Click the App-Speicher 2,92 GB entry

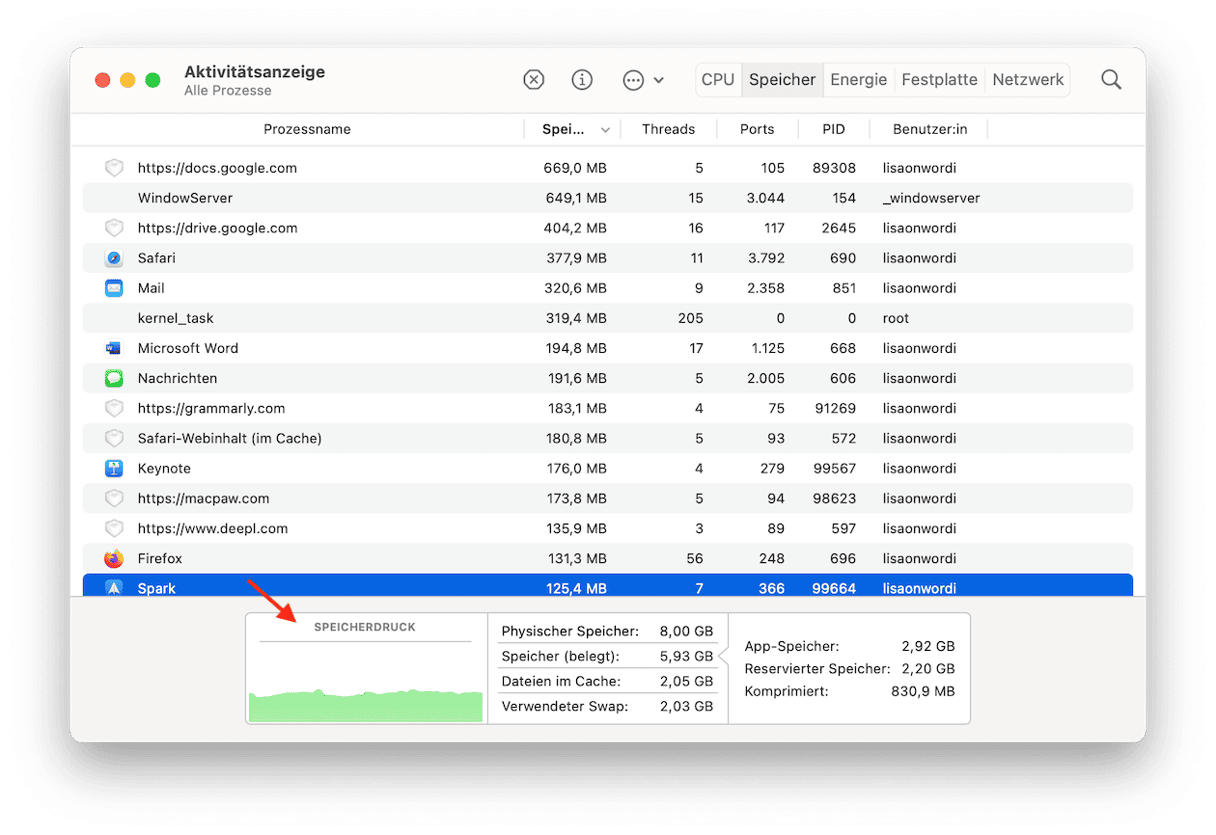click(850, 646)
